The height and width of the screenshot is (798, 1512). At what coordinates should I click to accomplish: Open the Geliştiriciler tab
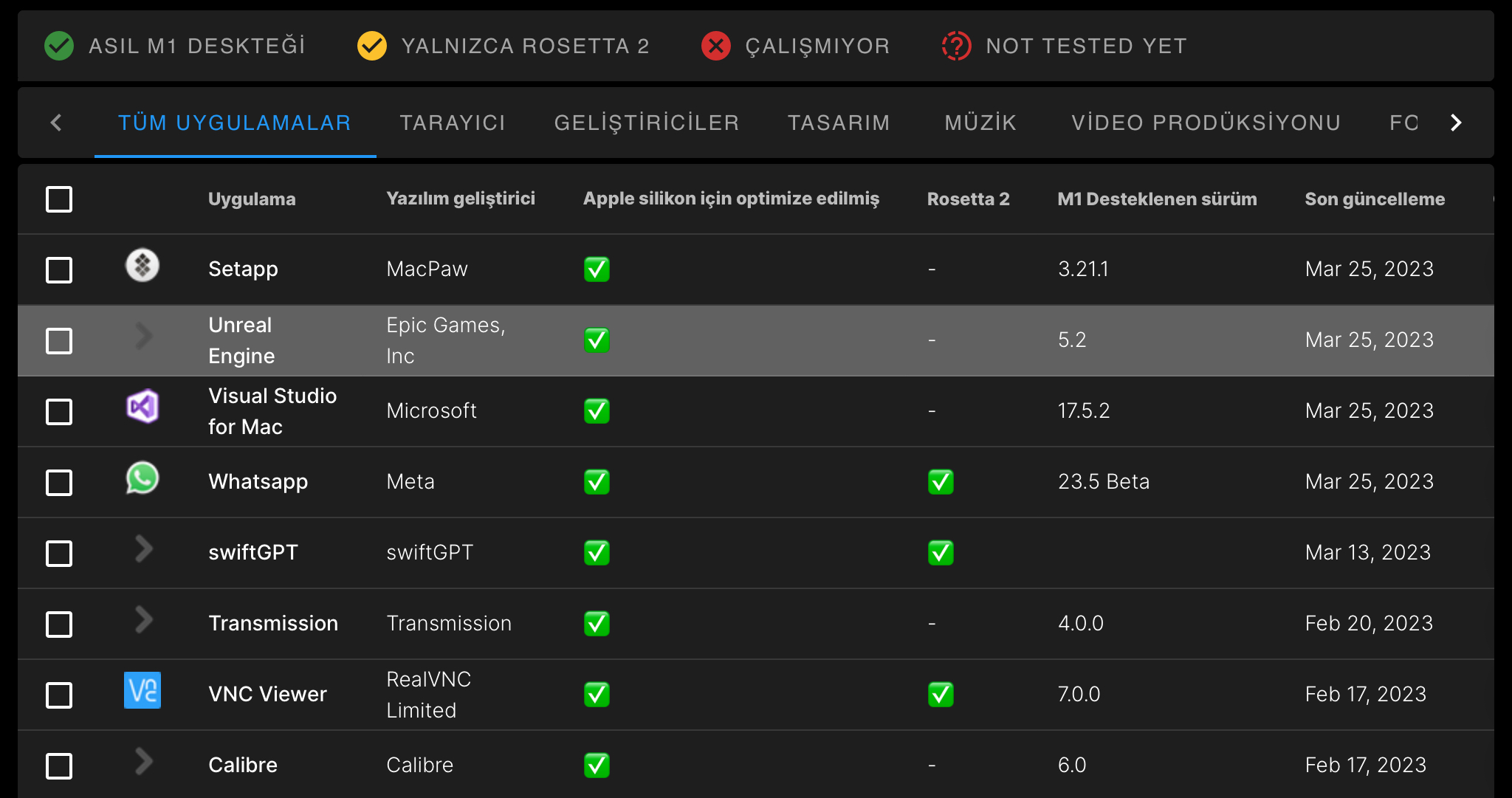pos(647,123)
